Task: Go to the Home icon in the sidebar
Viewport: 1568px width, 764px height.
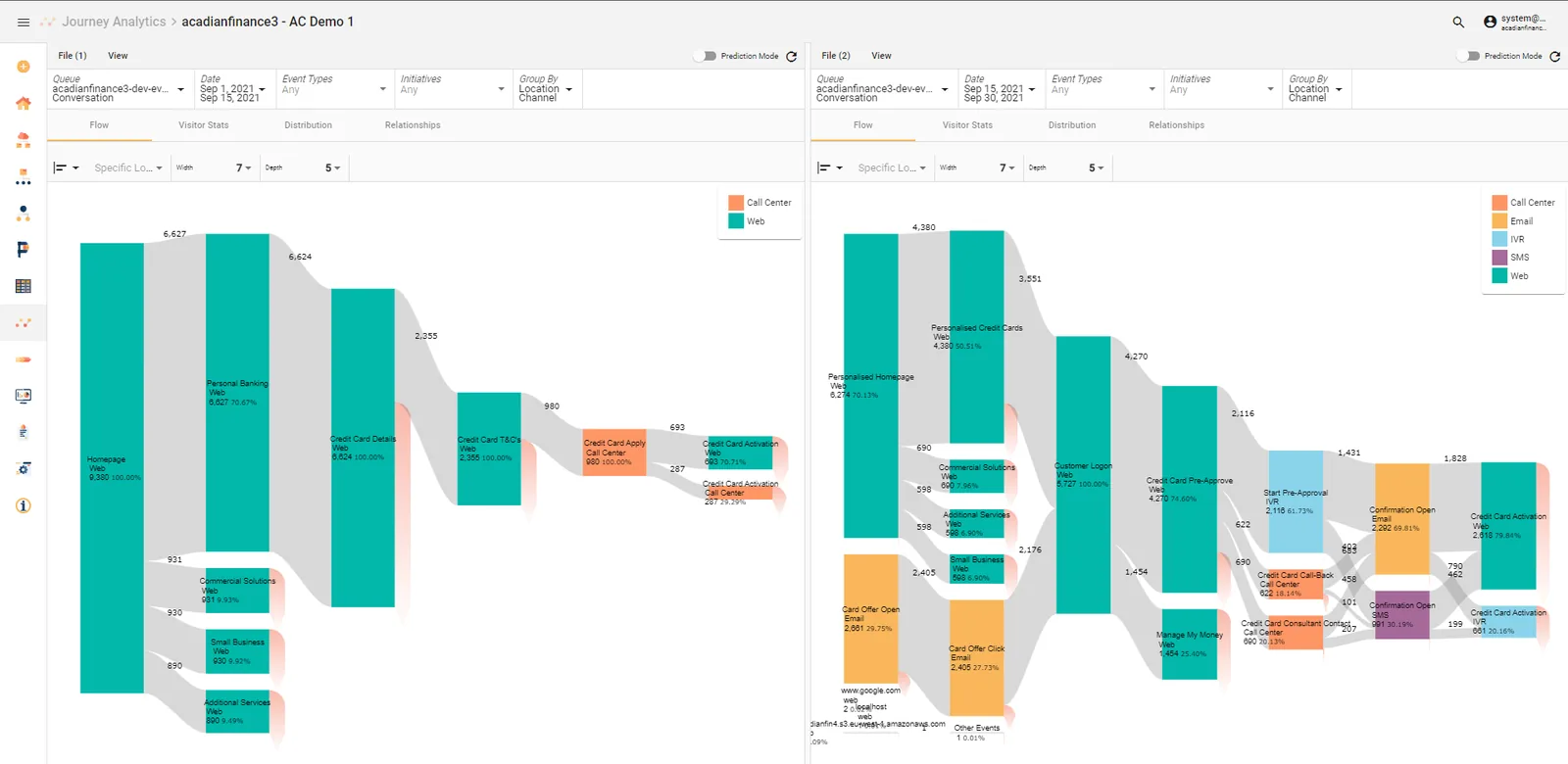Action: coord(24,103)
